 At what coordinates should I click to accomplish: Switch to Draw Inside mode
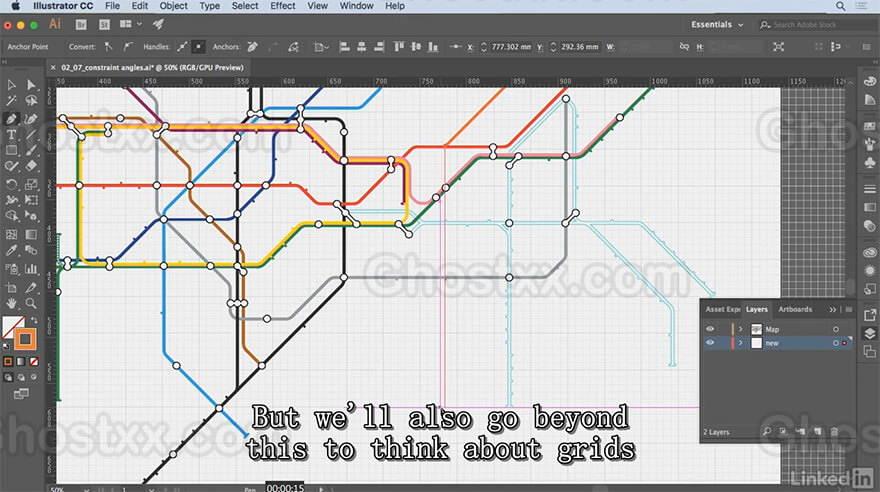click(x=34, y=378)
